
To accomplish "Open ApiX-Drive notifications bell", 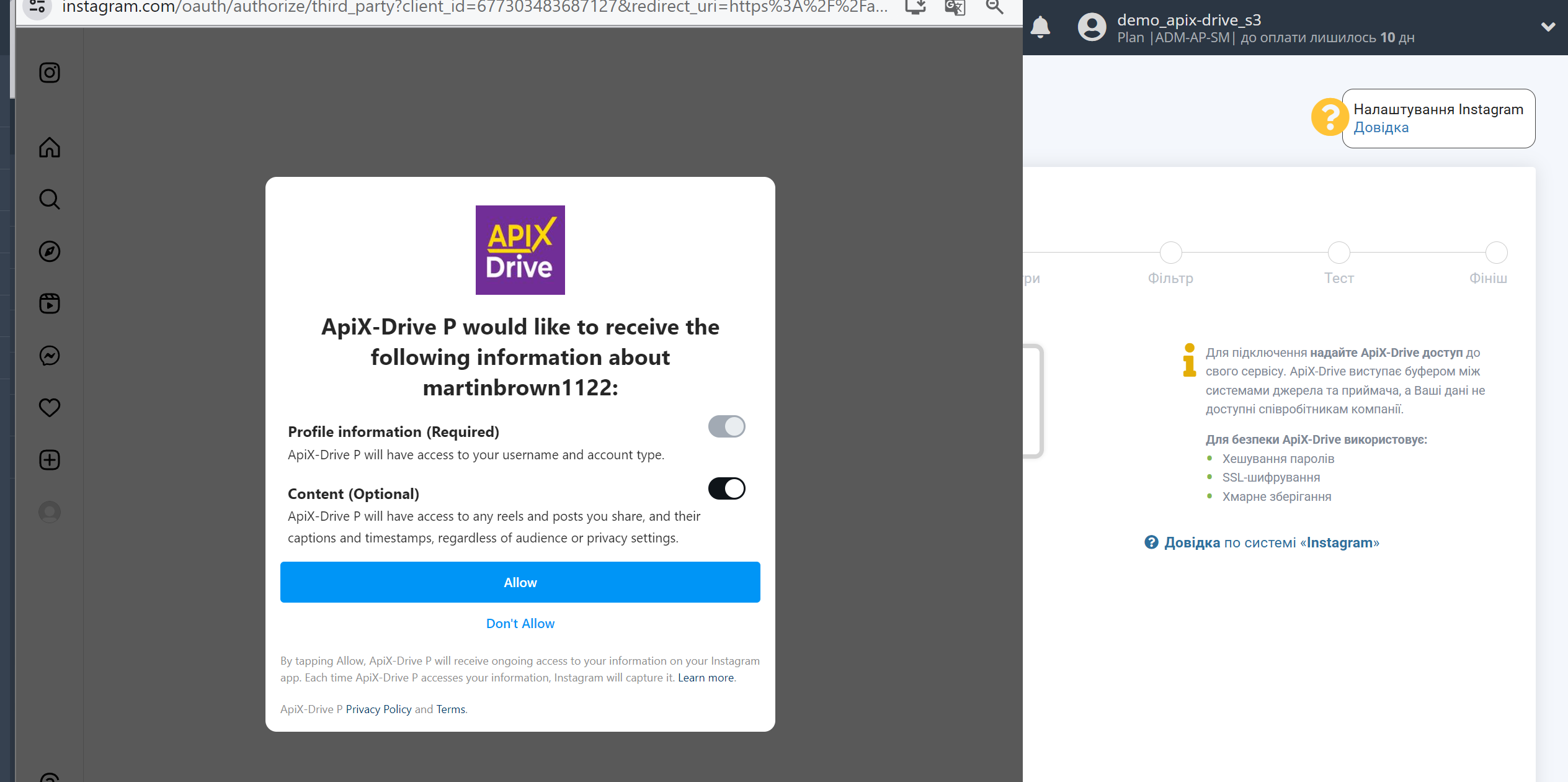I will pyautogui.click(x=1040, y=27).
